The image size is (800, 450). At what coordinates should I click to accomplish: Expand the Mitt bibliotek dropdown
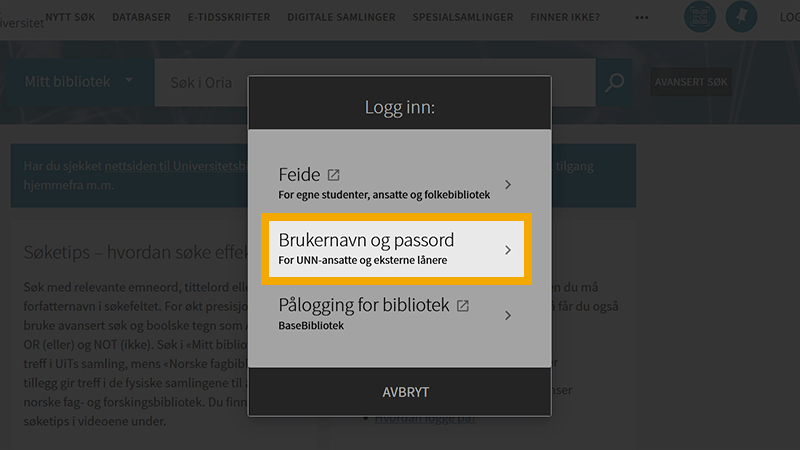click(x=79, y=82)
